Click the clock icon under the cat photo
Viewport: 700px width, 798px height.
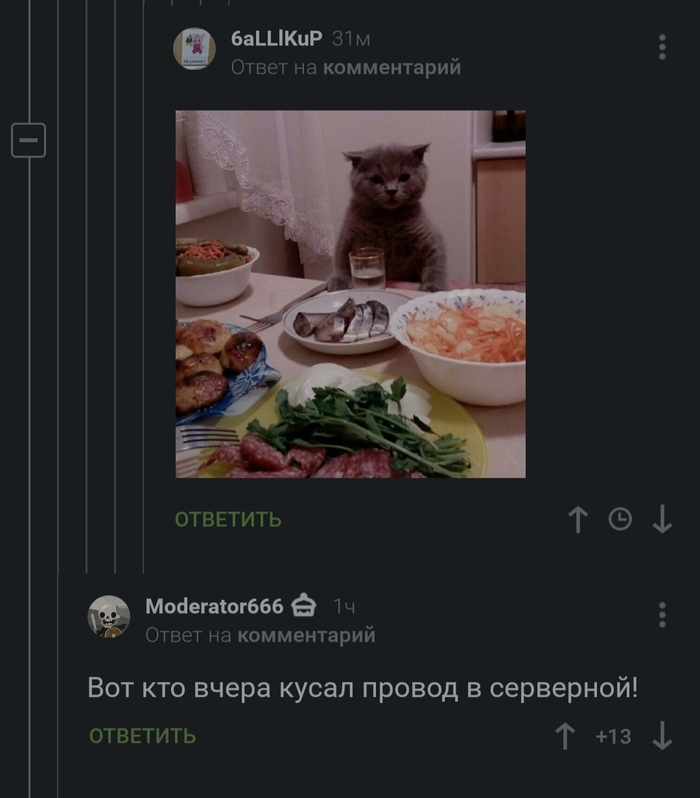point(620,519)
